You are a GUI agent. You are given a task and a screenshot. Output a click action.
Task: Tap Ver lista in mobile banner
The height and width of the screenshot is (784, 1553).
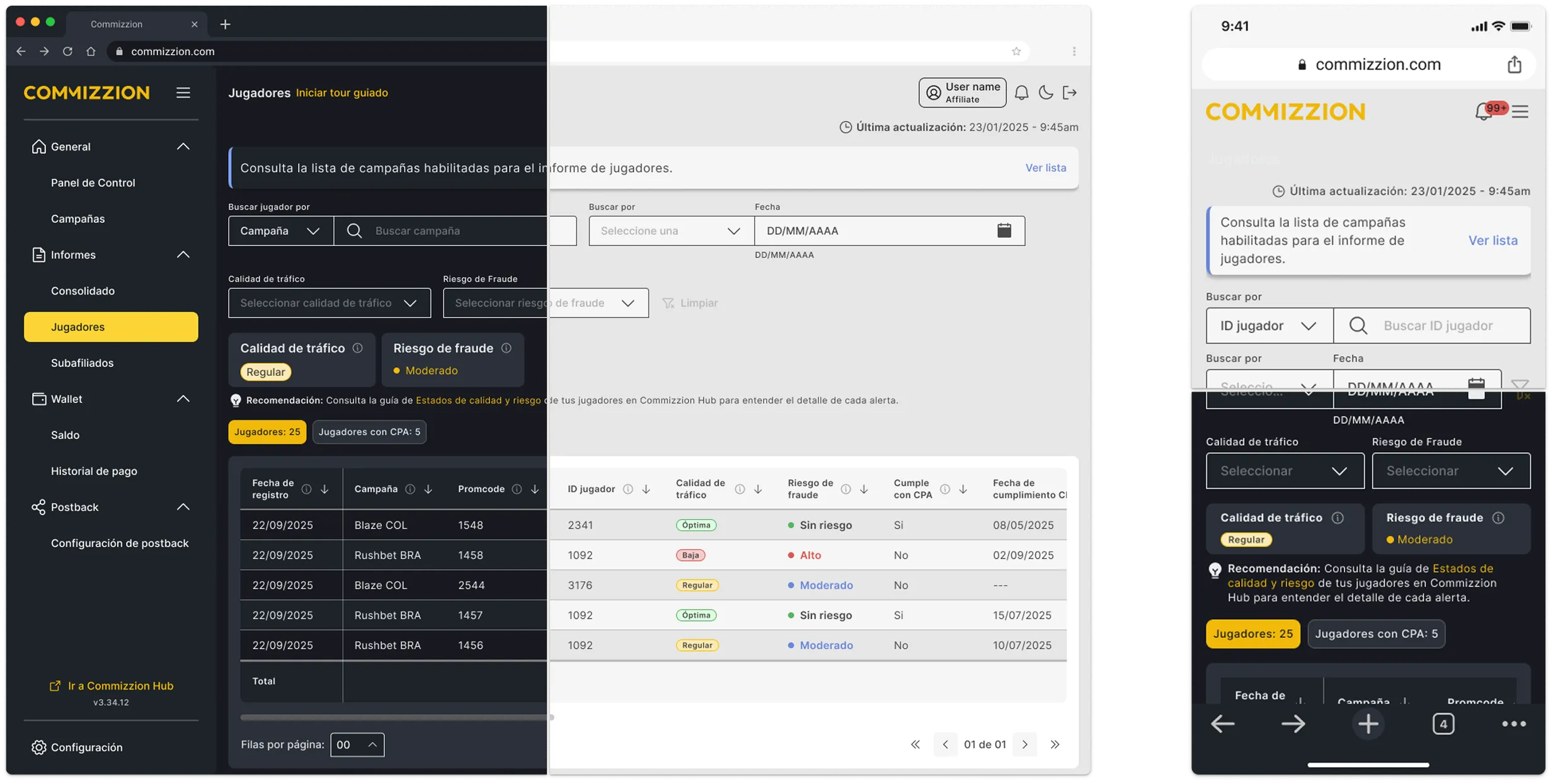1493,241
